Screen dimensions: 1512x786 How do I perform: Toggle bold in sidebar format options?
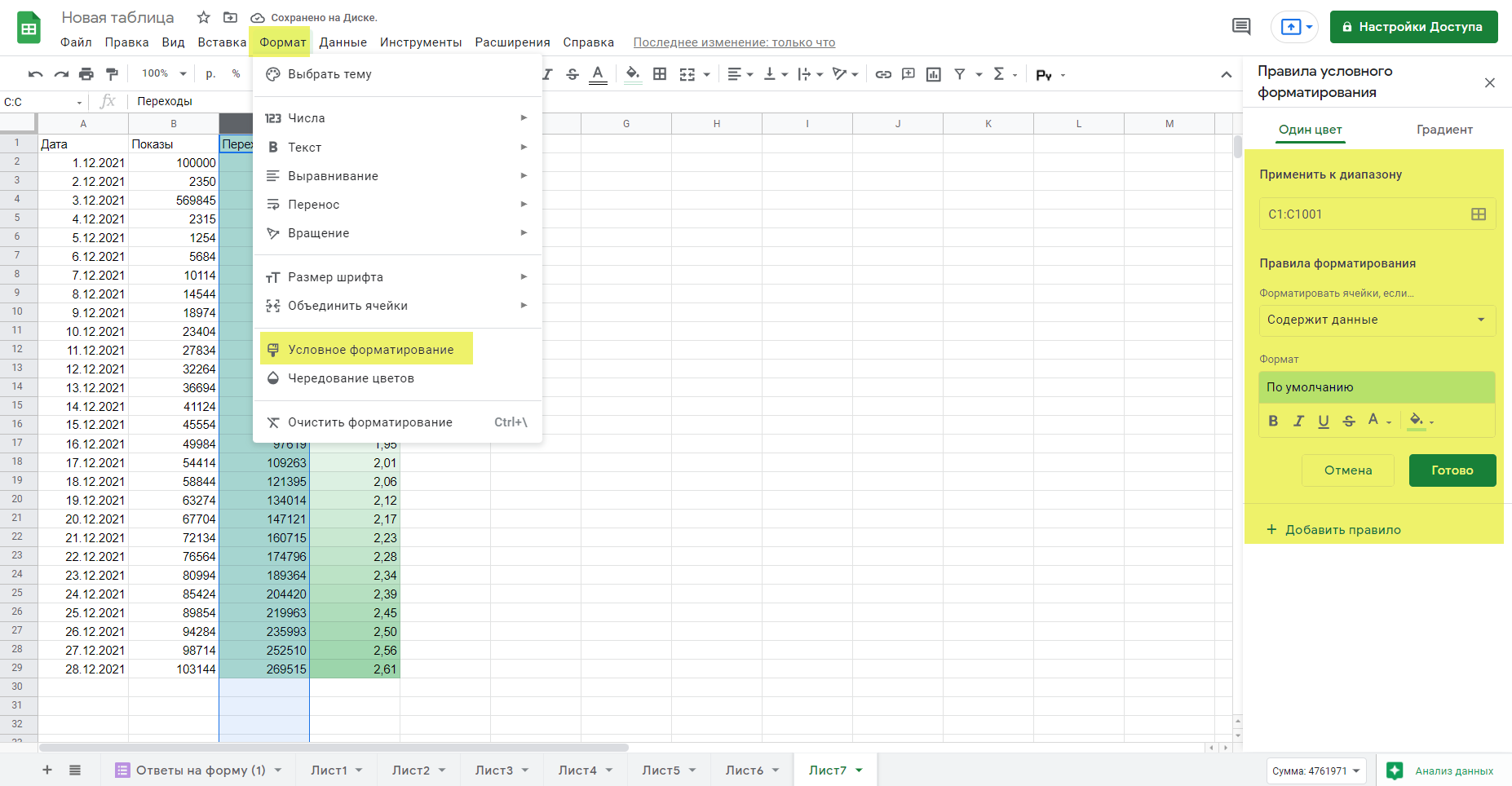[1273, 421]
